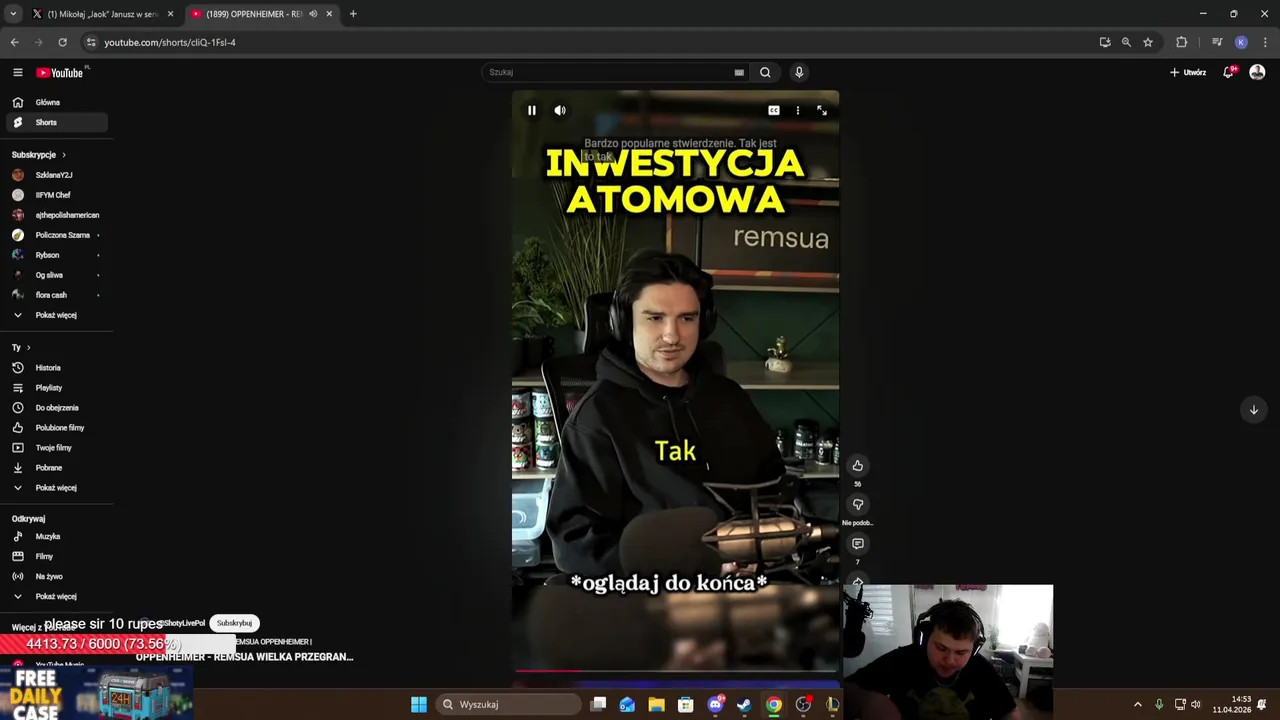
Task: Click the Utwórz create button
Action: point(1188,72)
